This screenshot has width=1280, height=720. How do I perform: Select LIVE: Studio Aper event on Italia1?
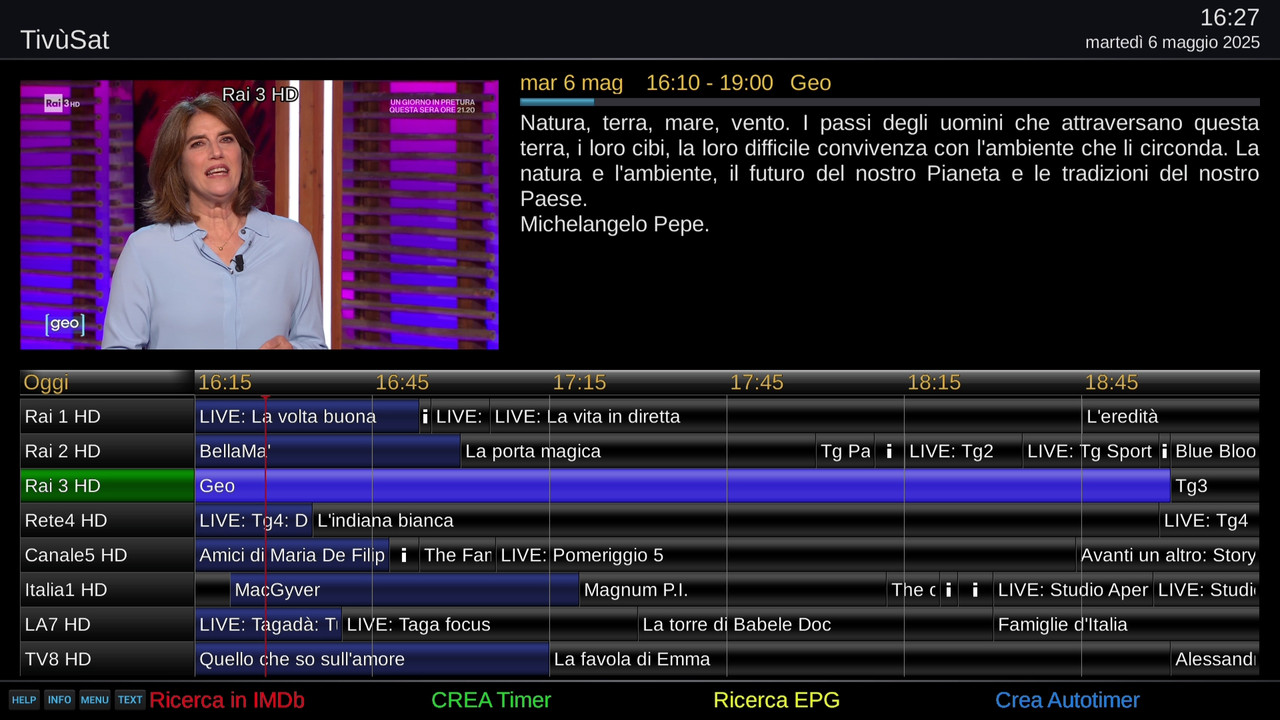pyautogui.click(x=1073, y=590)
